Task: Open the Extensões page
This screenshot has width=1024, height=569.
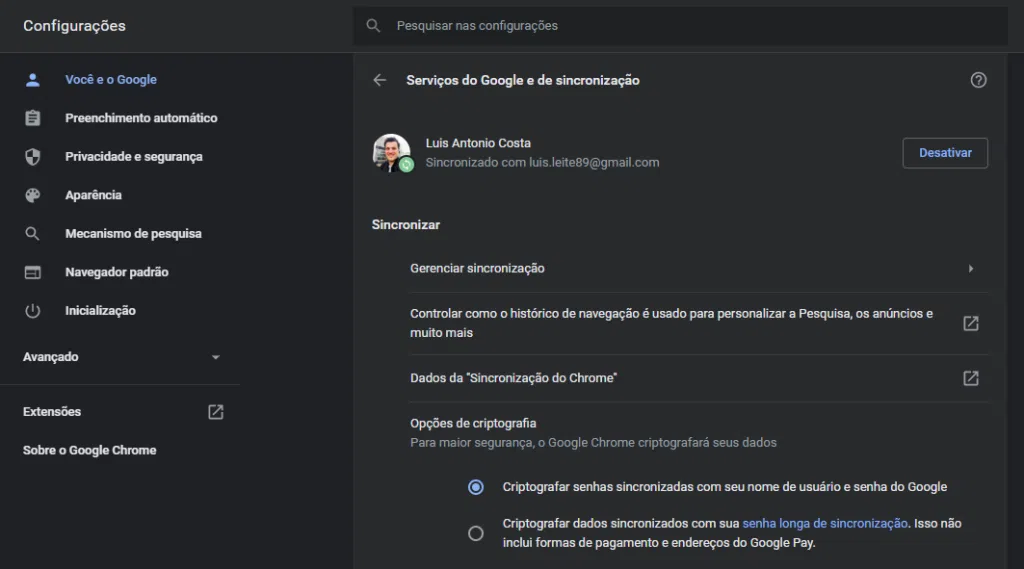Action: 52,412
